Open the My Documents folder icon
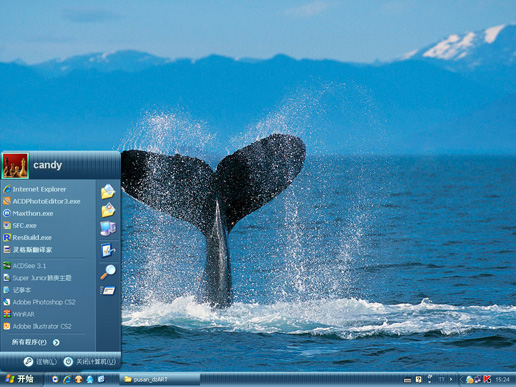516x387 pixels. pos(108,191)
